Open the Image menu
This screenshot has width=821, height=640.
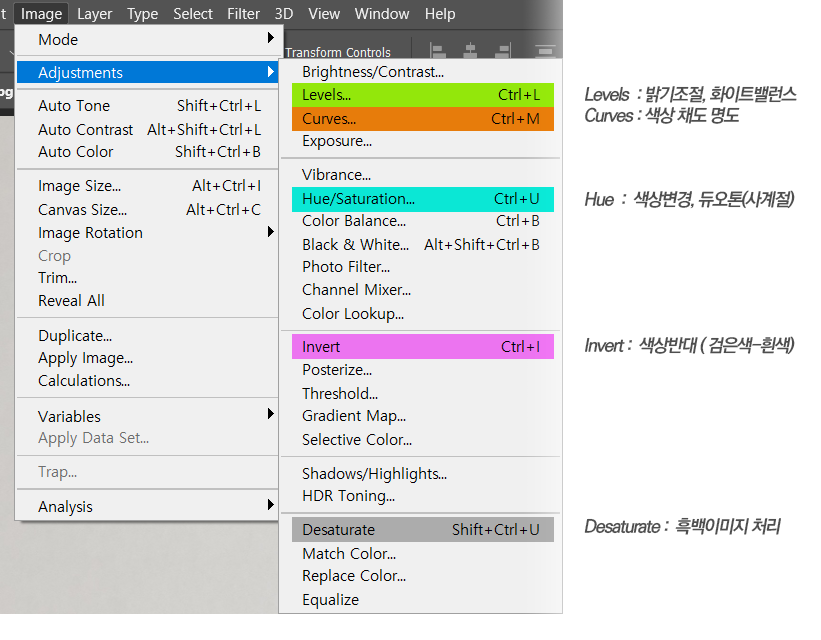(x=41, y=14)
